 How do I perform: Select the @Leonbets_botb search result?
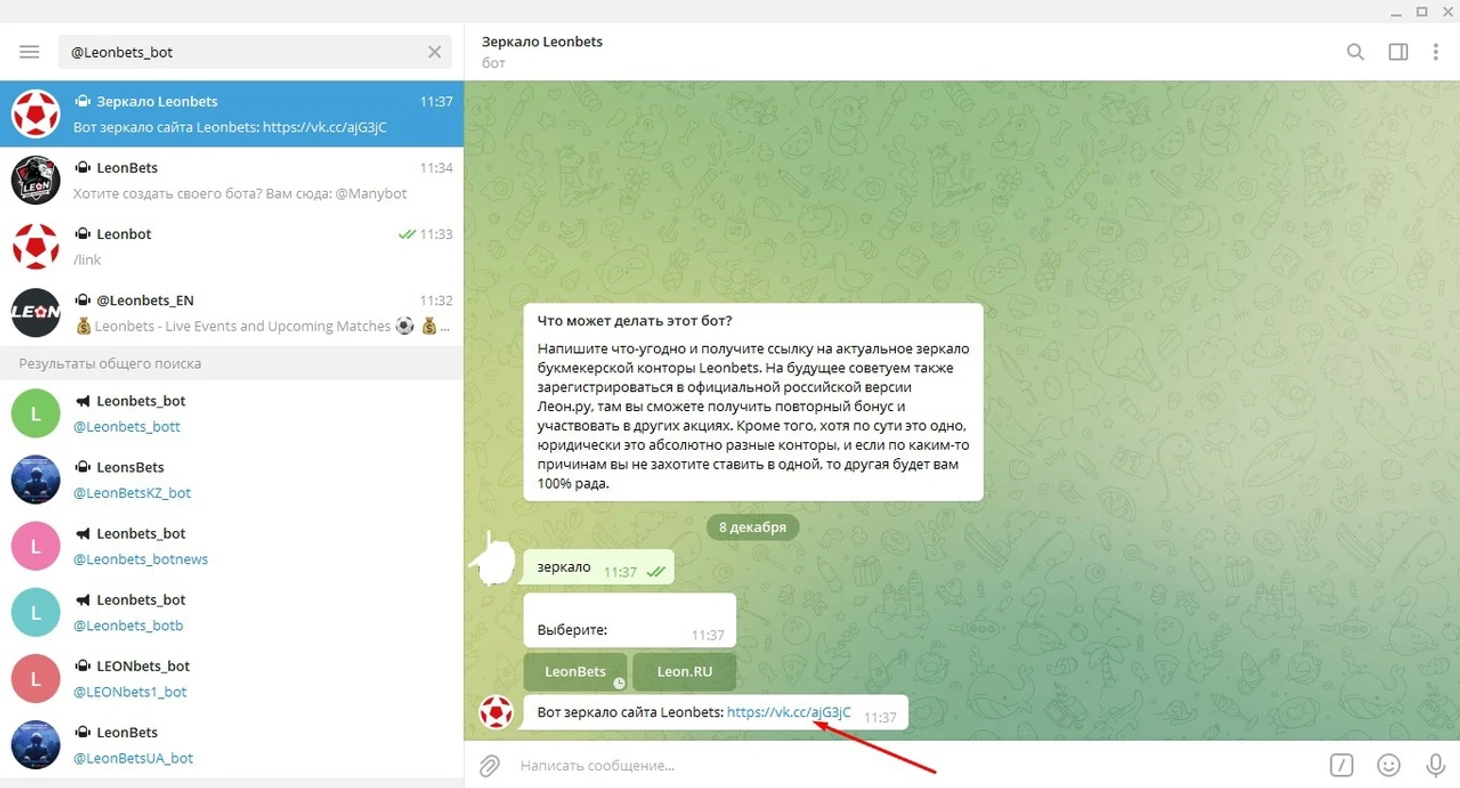point(231,611)
